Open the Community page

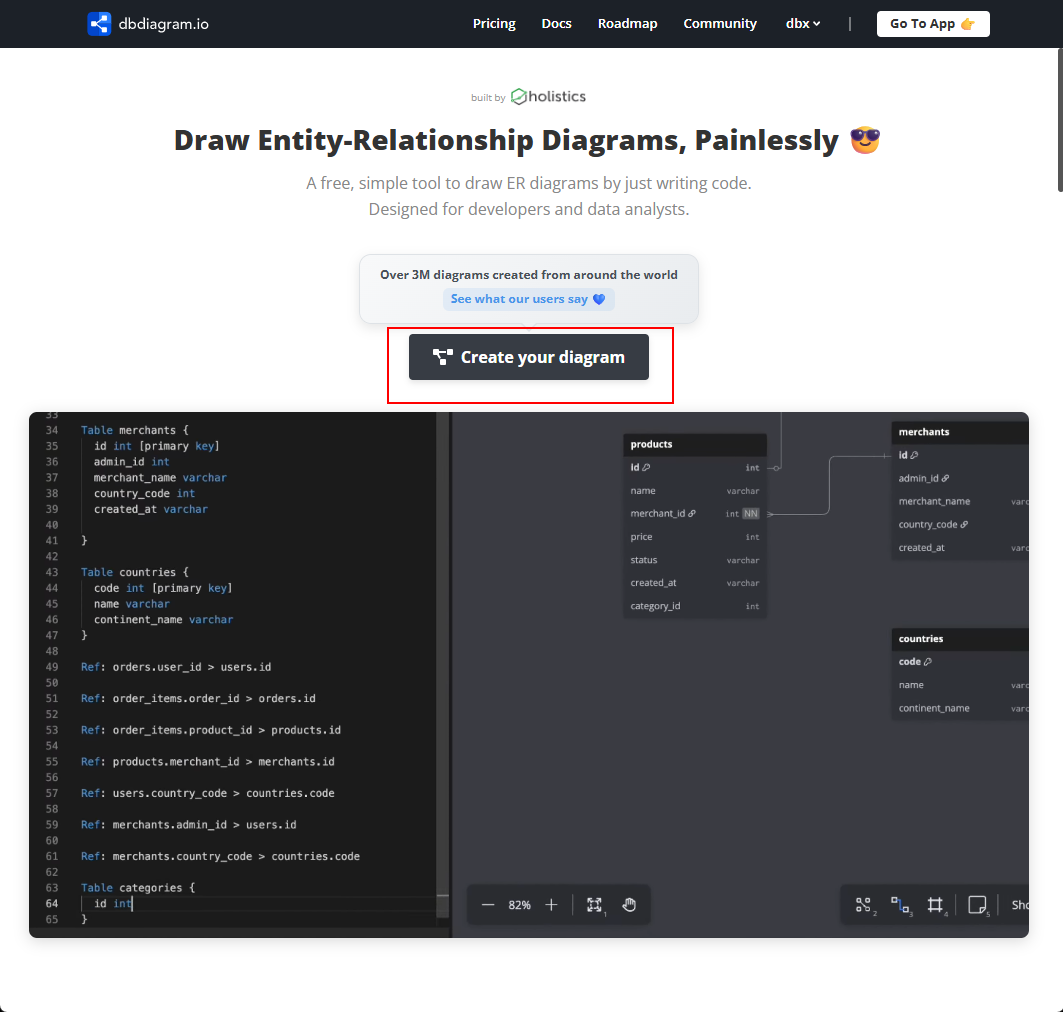pos(720,24)
